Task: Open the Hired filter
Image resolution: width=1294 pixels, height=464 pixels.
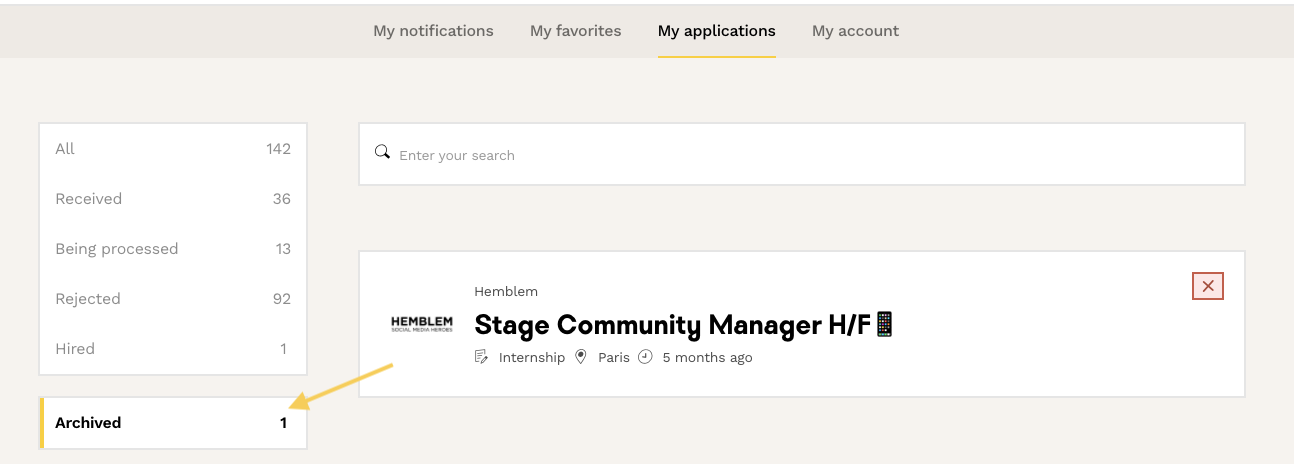Action: [173, 349]
